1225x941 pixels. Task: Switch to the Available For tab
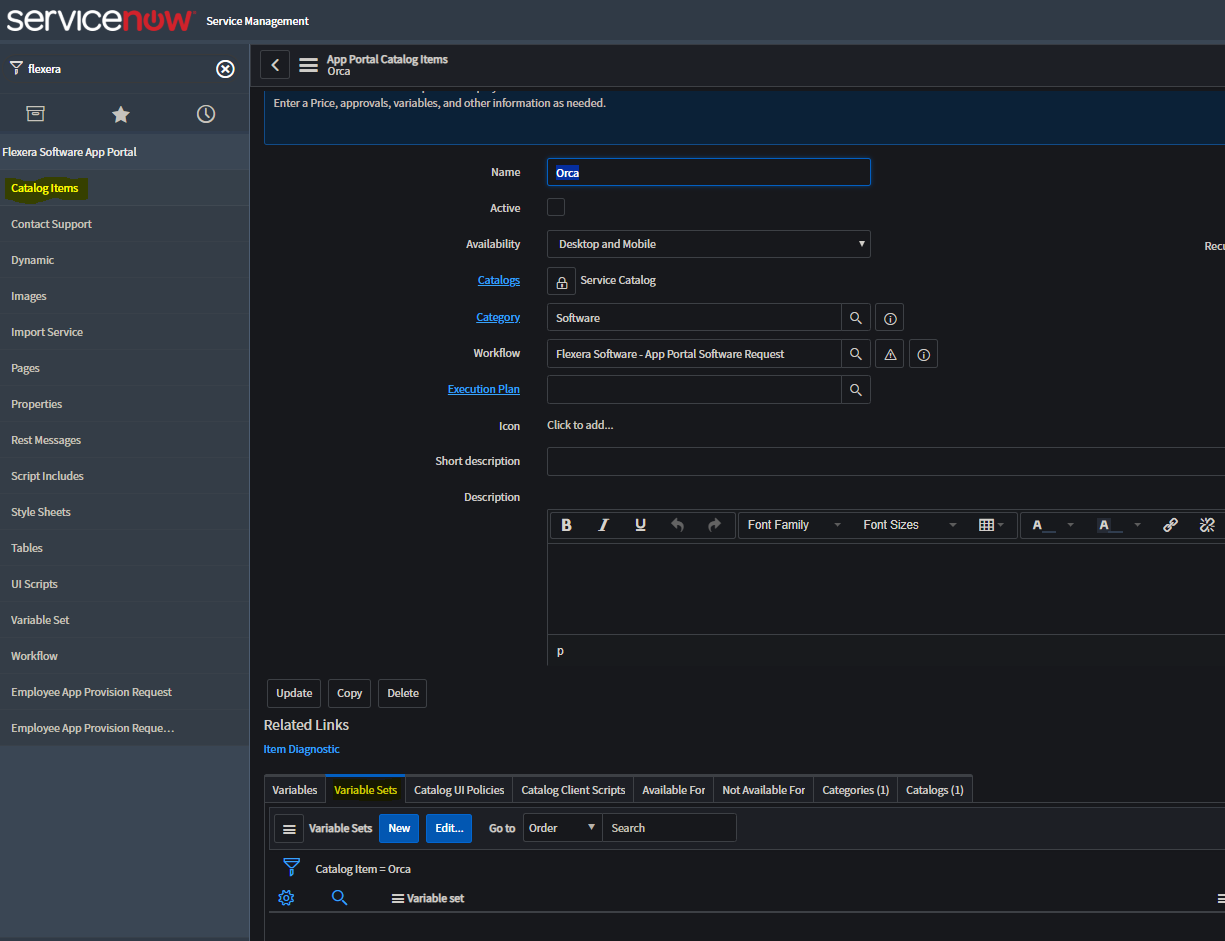point(674,790)
